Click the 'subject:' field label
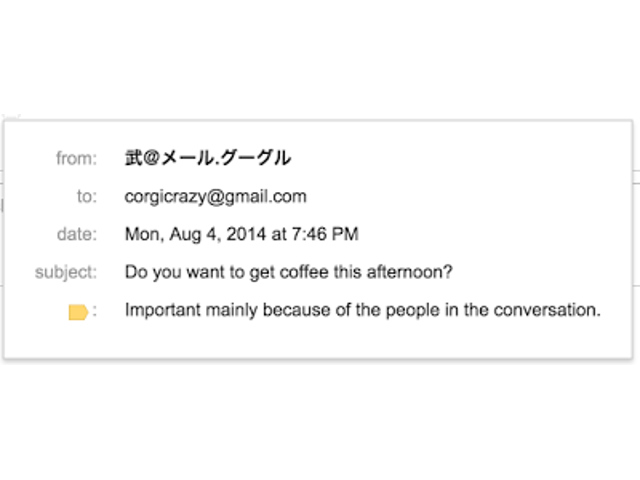 pos(66,273)
